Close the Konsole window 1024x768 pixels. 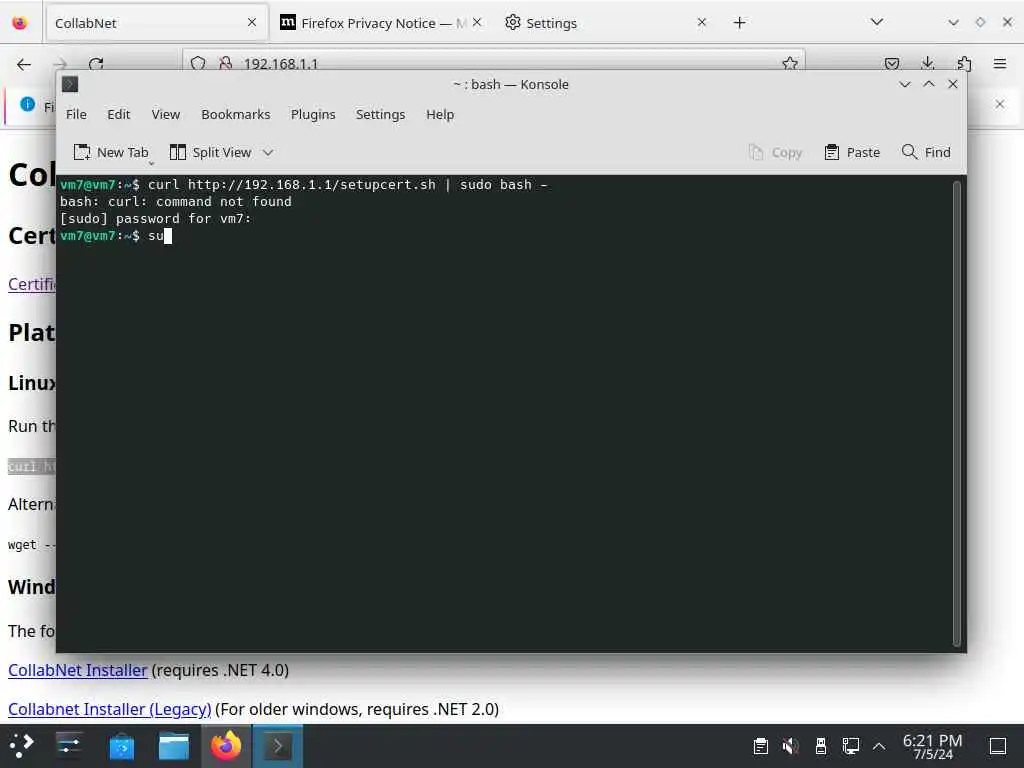pos(953,84)
